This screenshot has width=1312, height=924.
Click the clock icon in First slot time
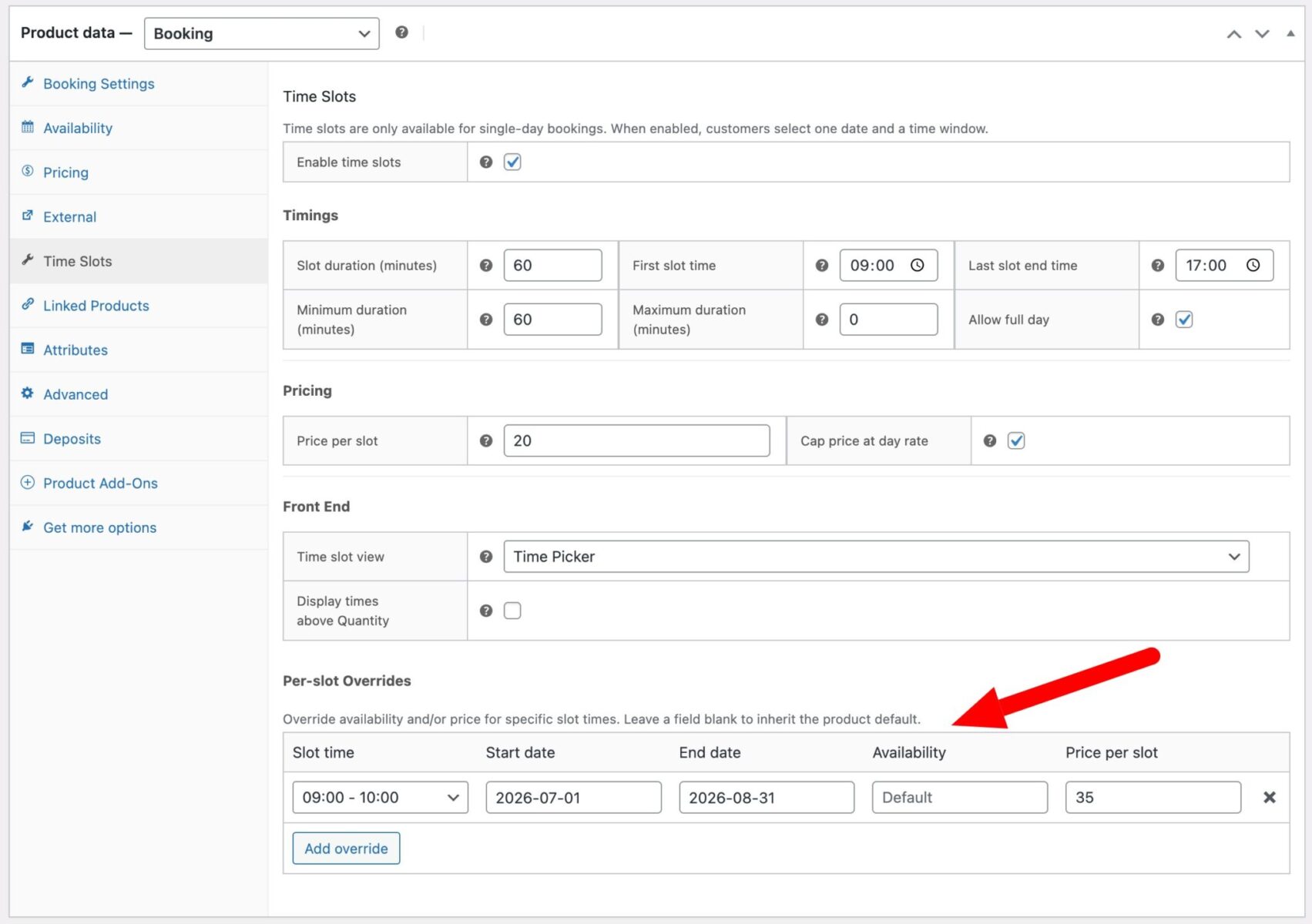point(917,266)
